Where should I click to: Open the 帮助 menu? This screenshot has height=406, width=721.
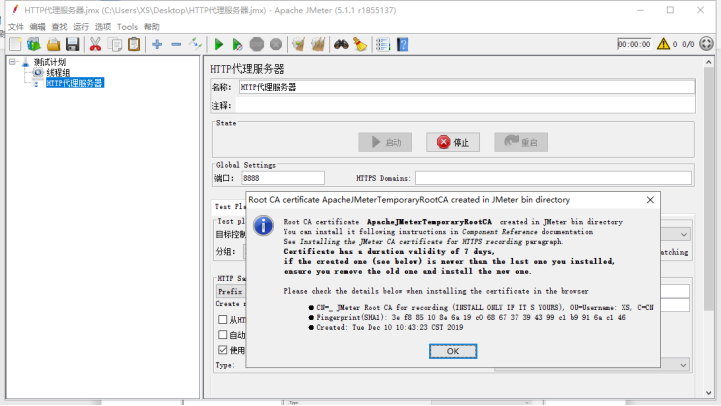pyautogui.click(x=152, y=27)
